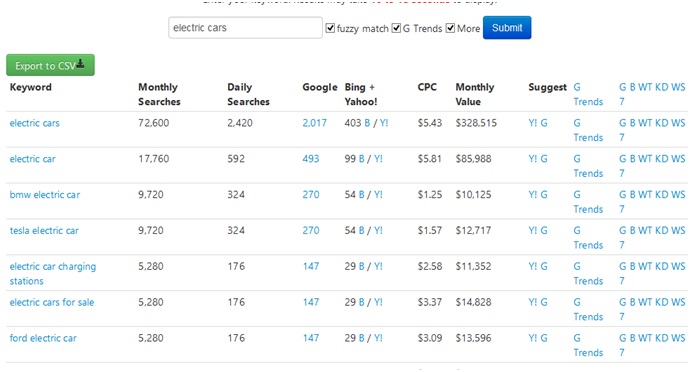690x372 pixels.
Task: Click the Keyword column header
Action: pyautogui.click(x=31, y=87)
